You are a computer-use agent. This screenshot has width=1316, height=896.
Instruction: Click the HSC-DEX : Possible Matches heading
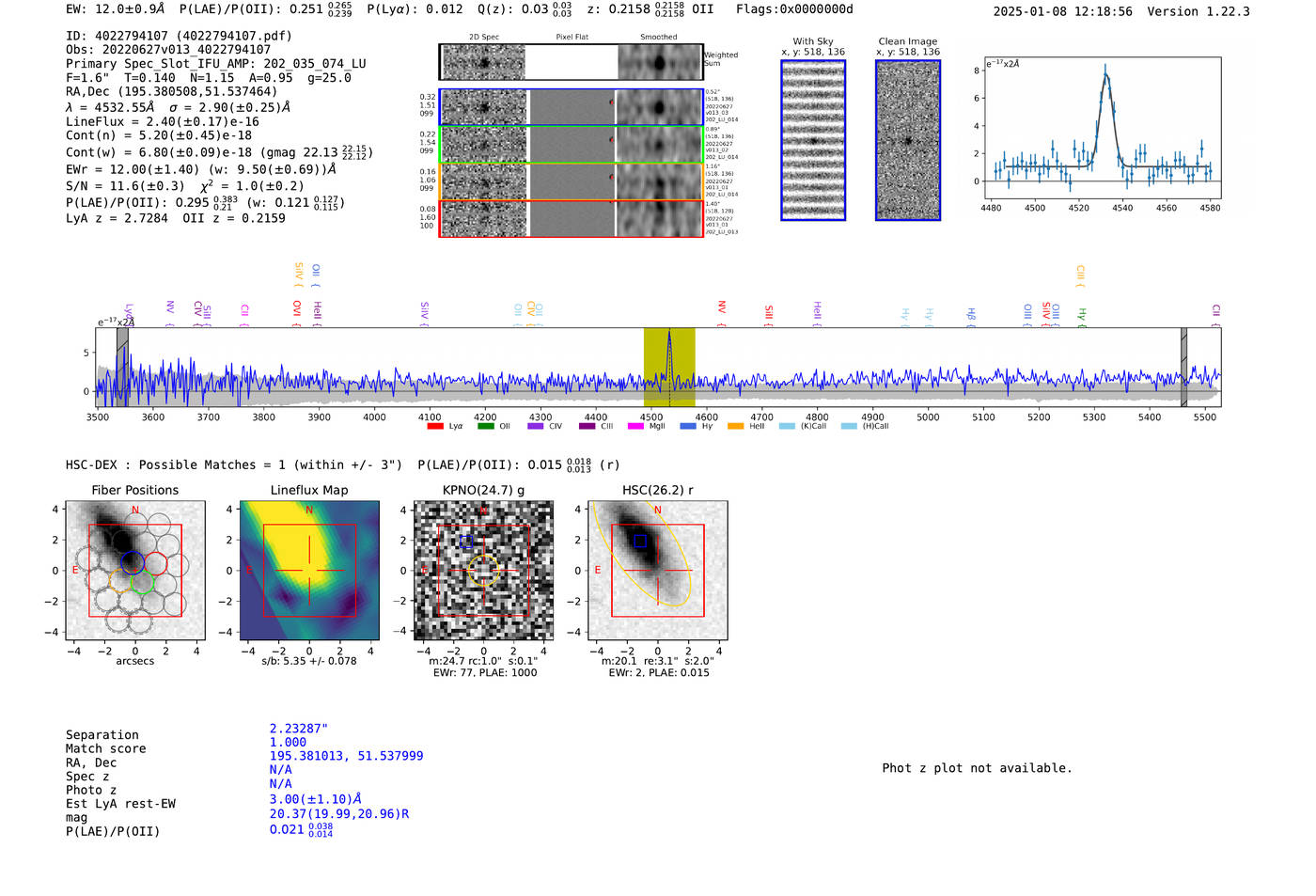tap(234, 464)
